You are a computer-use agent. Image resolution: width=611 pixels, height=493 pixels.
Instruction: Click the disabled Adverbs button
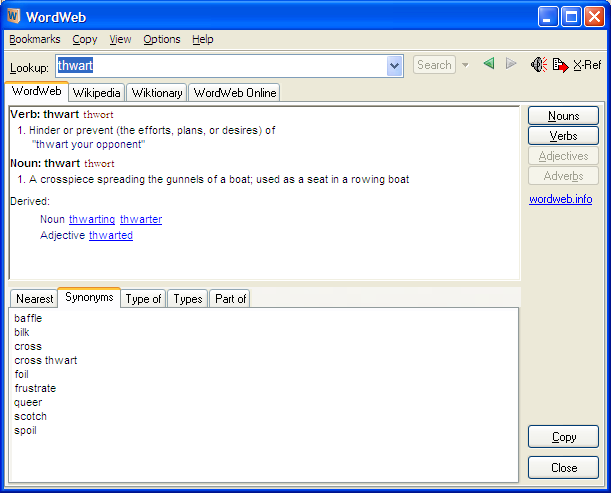pyautogui.click(x=563, y=176)
